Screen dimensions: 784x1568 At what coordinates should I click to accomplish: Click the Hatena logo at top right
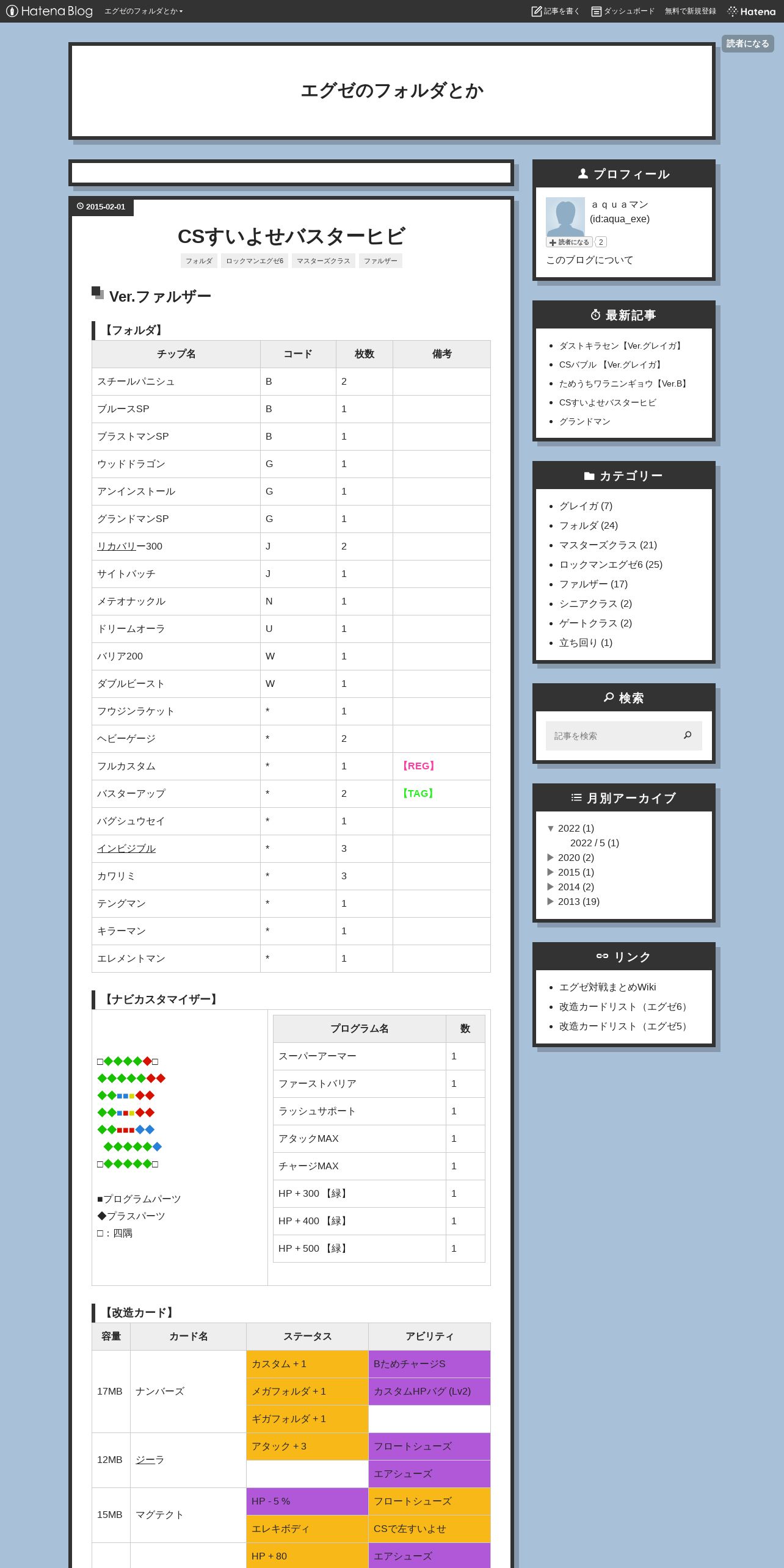click(x=752, y=11)
